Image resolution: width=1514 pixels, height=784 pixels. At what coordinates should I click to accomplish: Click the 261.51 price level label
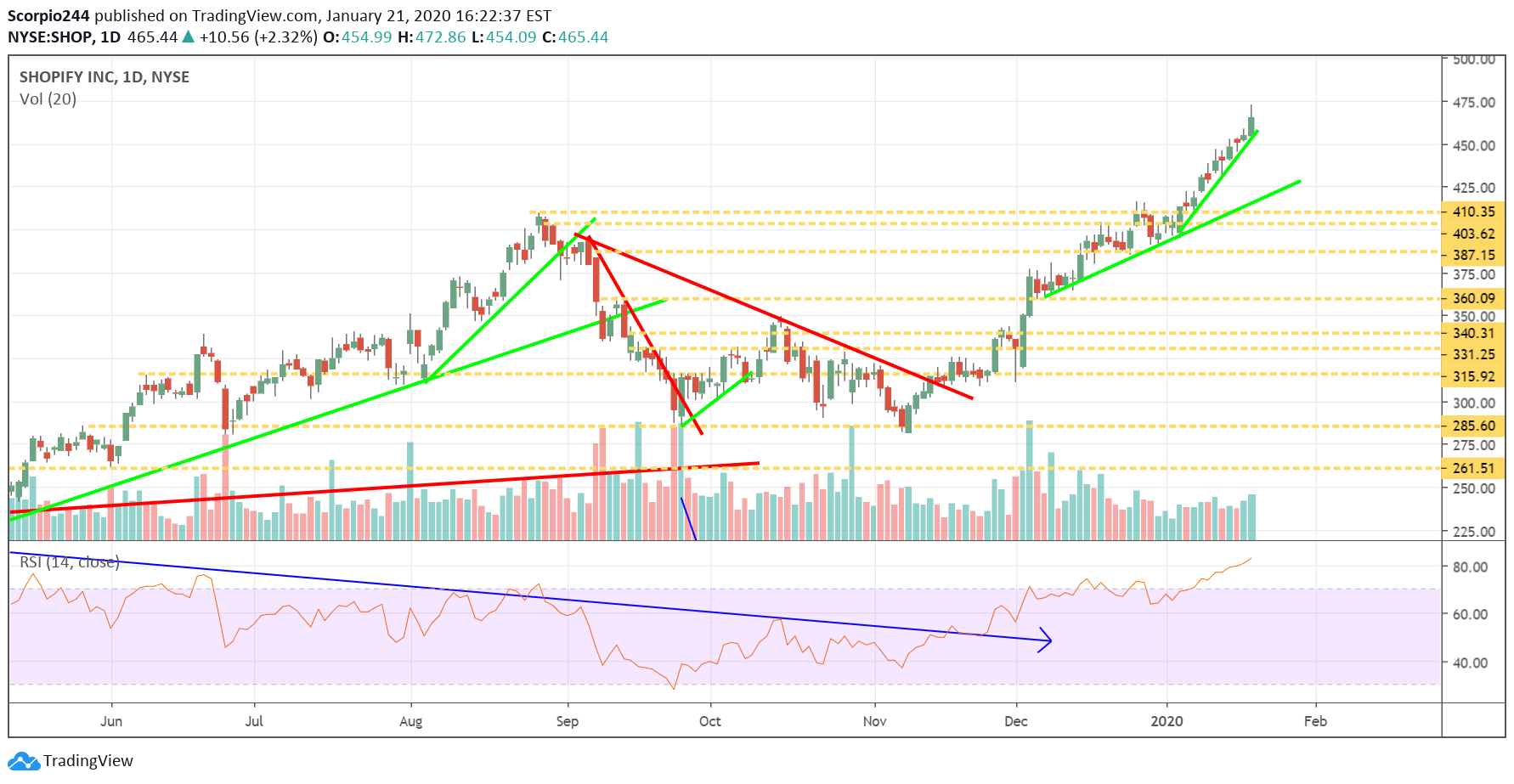pyautogui.click(x=1473, y=468)
